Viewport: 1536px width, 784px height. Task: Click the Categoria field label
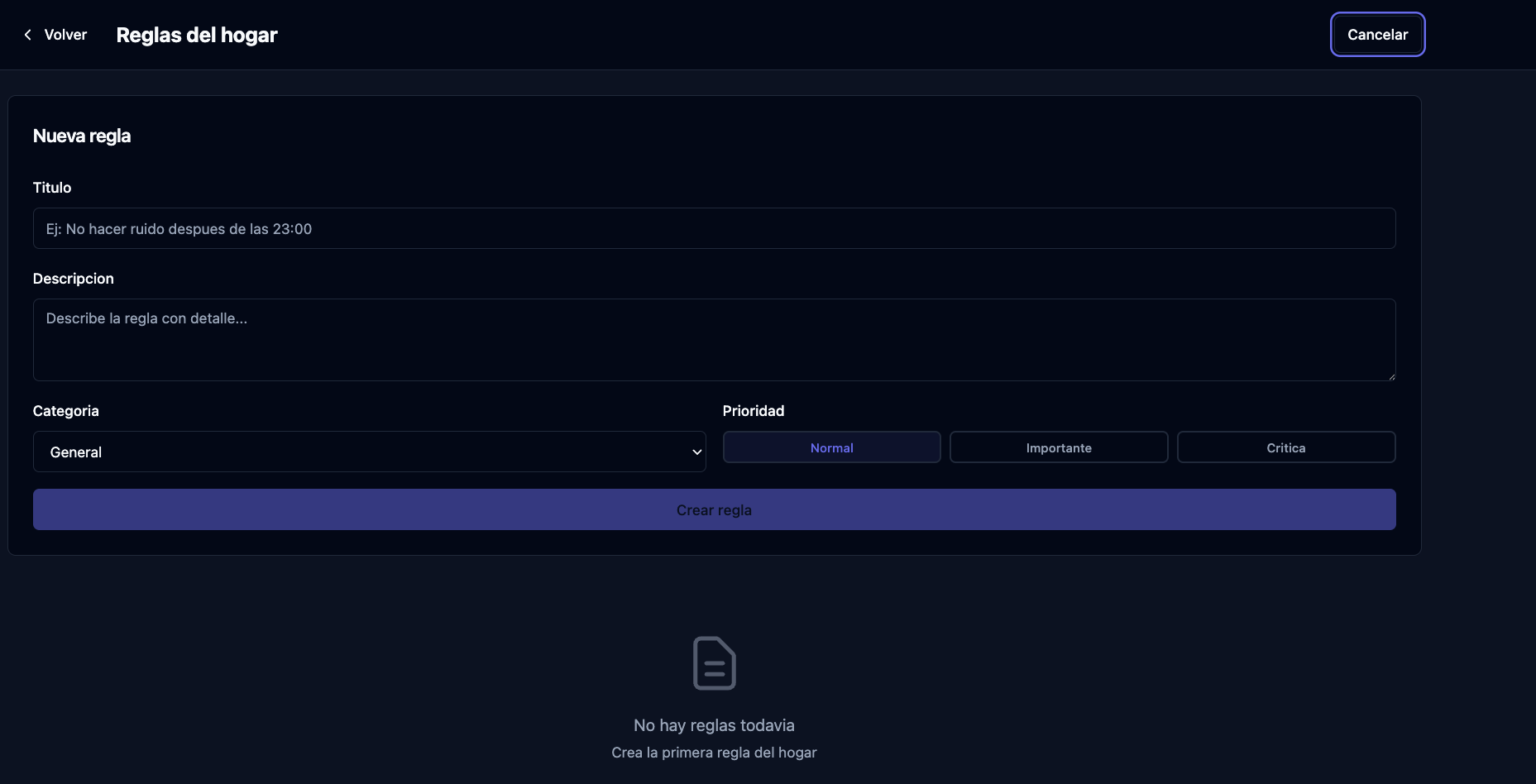(x=66, y=411)
